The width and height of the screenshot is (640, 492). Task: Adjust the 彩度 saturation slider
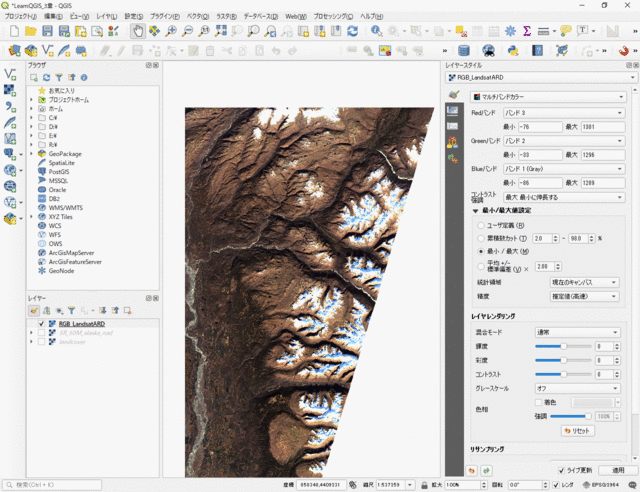[x=563, y=360]
